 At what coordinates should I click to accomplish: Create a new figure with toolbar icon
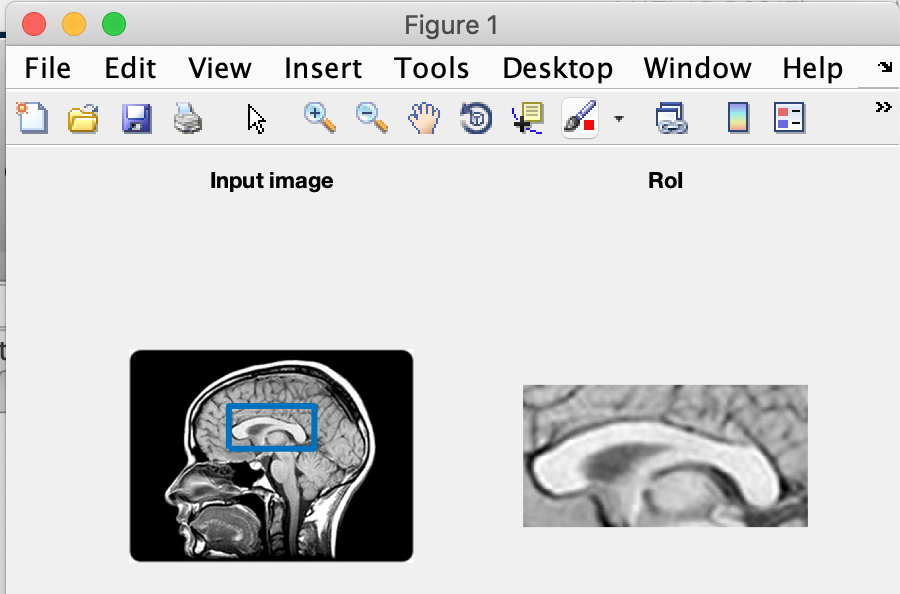pos(32,118)
